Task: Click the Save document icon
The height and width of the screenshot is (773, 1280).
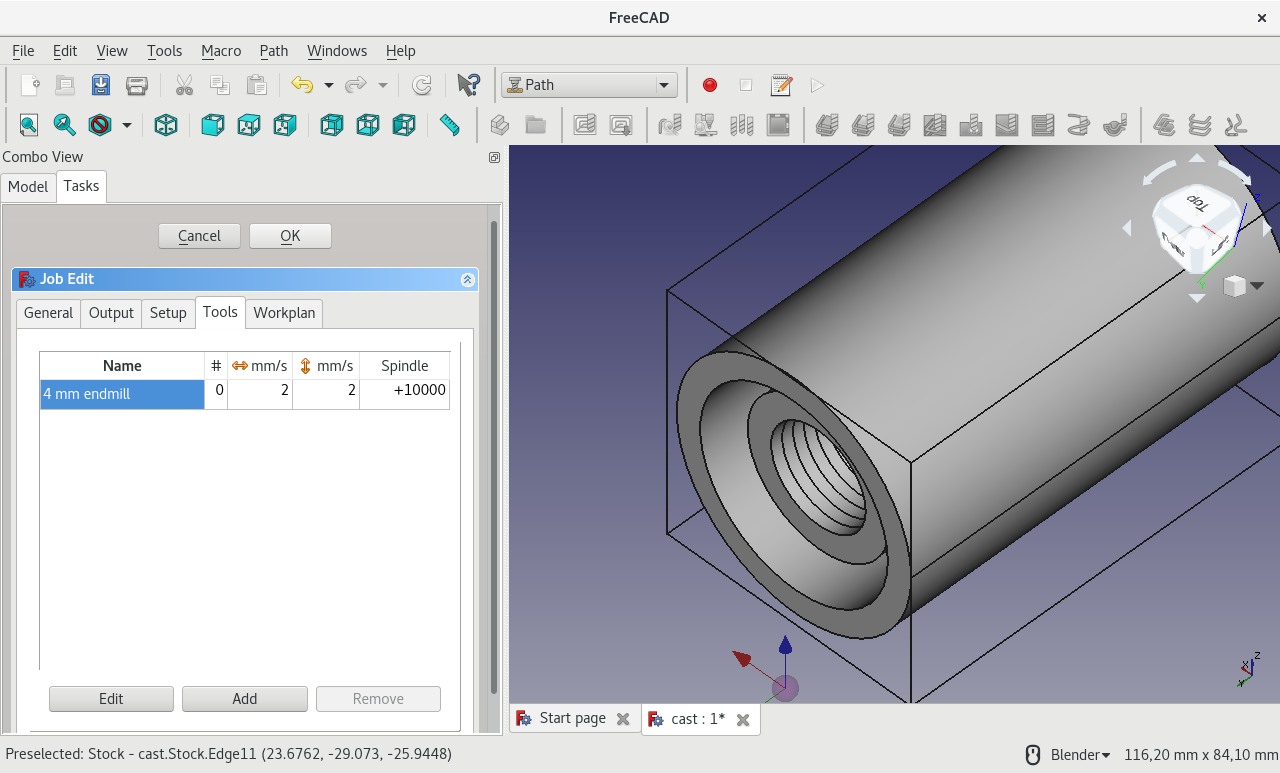Action: (101, 85)
